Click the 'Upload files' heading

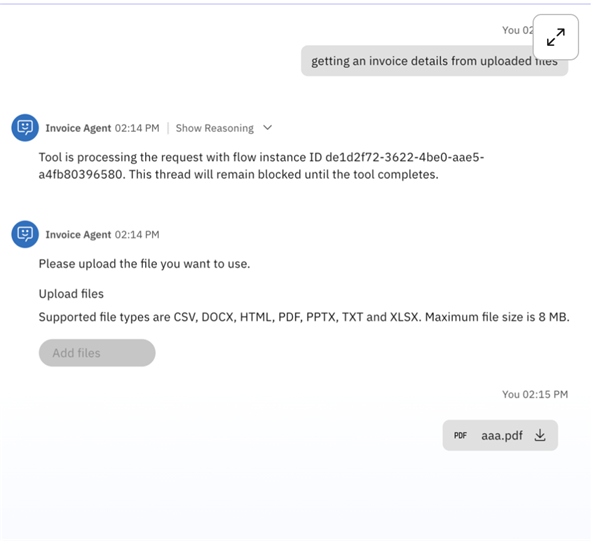(71, 294)
